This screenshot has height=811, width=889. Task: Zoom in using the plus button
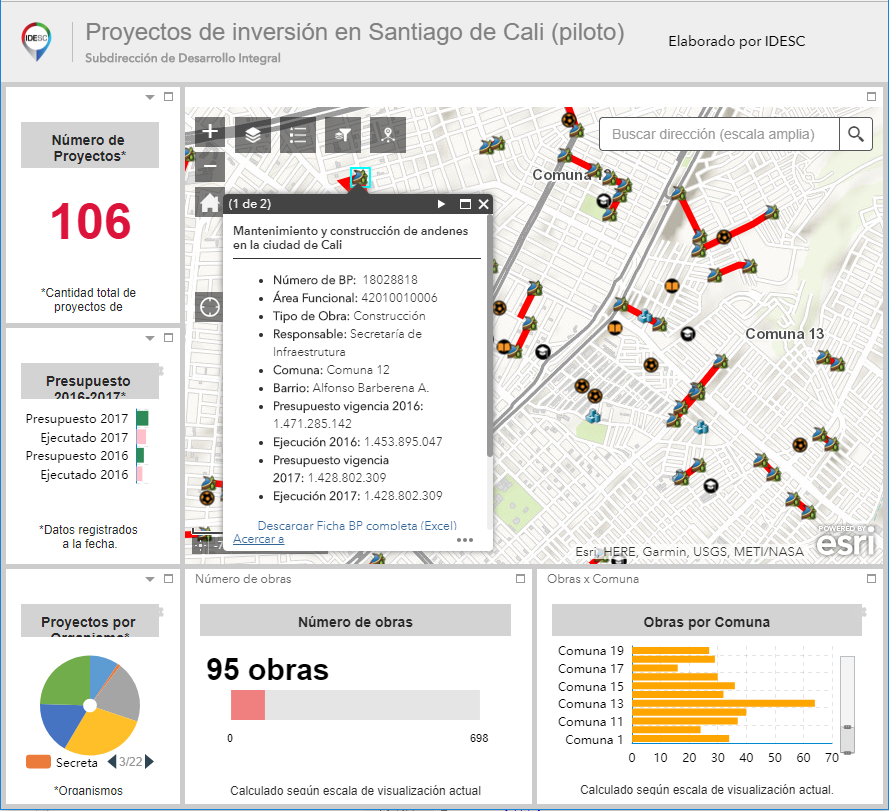point(209,131)
